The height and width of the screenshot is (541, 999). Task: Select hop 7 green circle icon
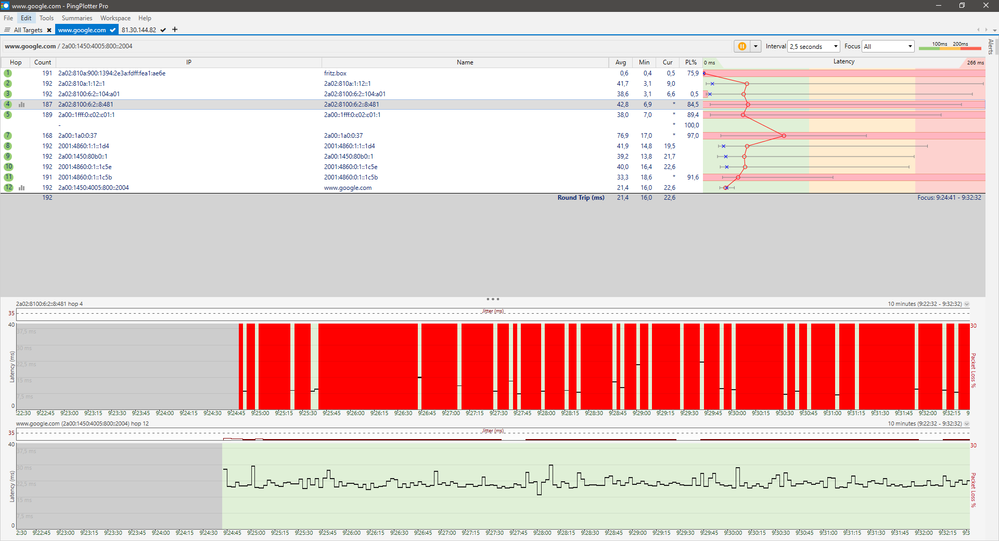tap(8, 136)
